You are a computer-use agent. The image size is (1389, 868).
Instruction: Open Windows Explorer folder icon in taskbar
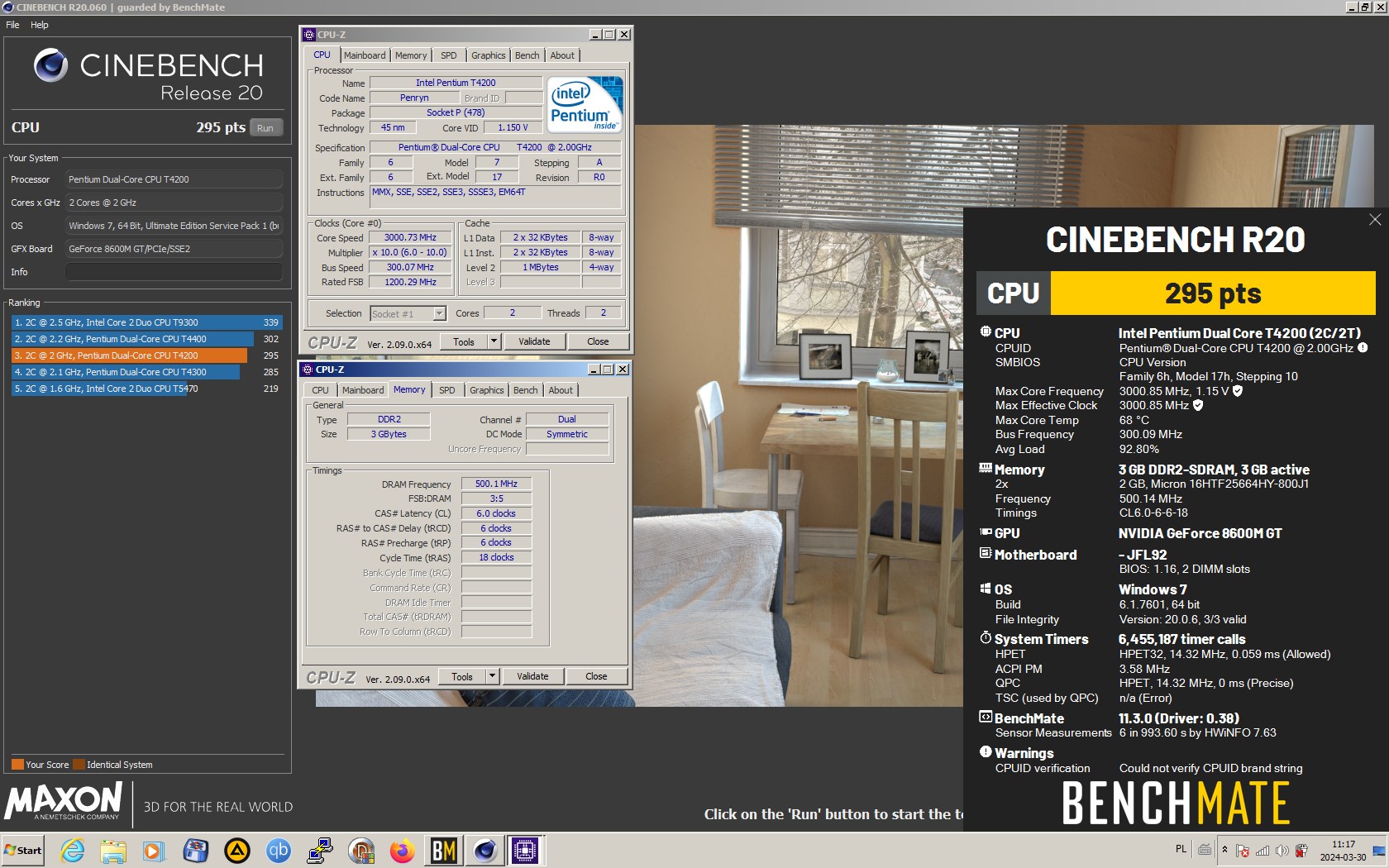pos(113,850)
